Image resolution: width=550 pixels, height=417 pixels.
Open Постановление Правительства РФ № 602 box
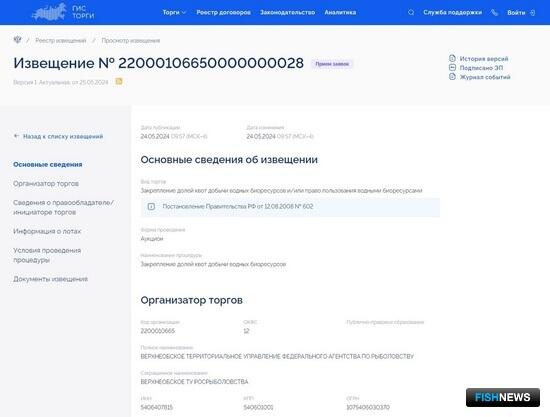290,207
